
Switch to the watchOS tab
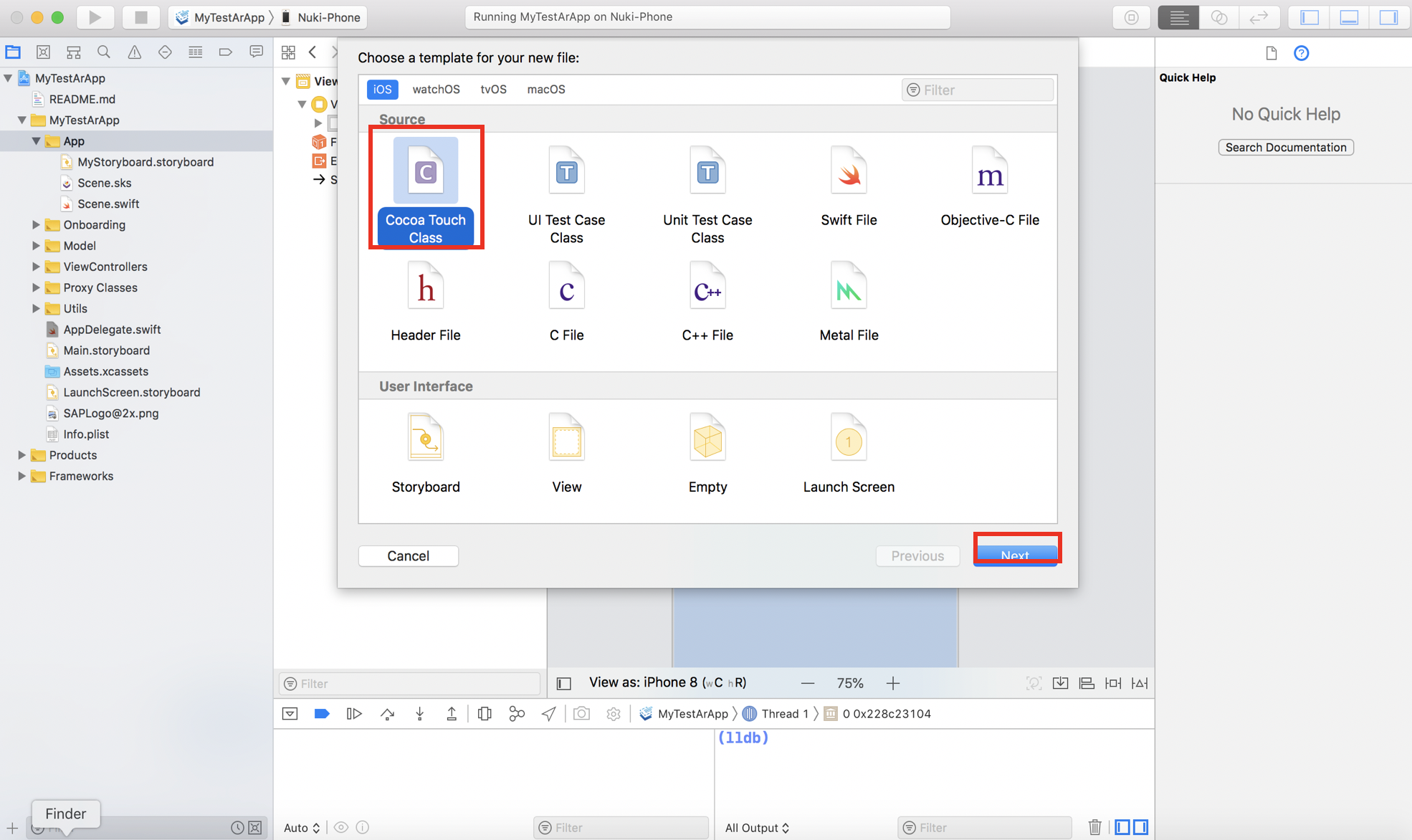436,90
